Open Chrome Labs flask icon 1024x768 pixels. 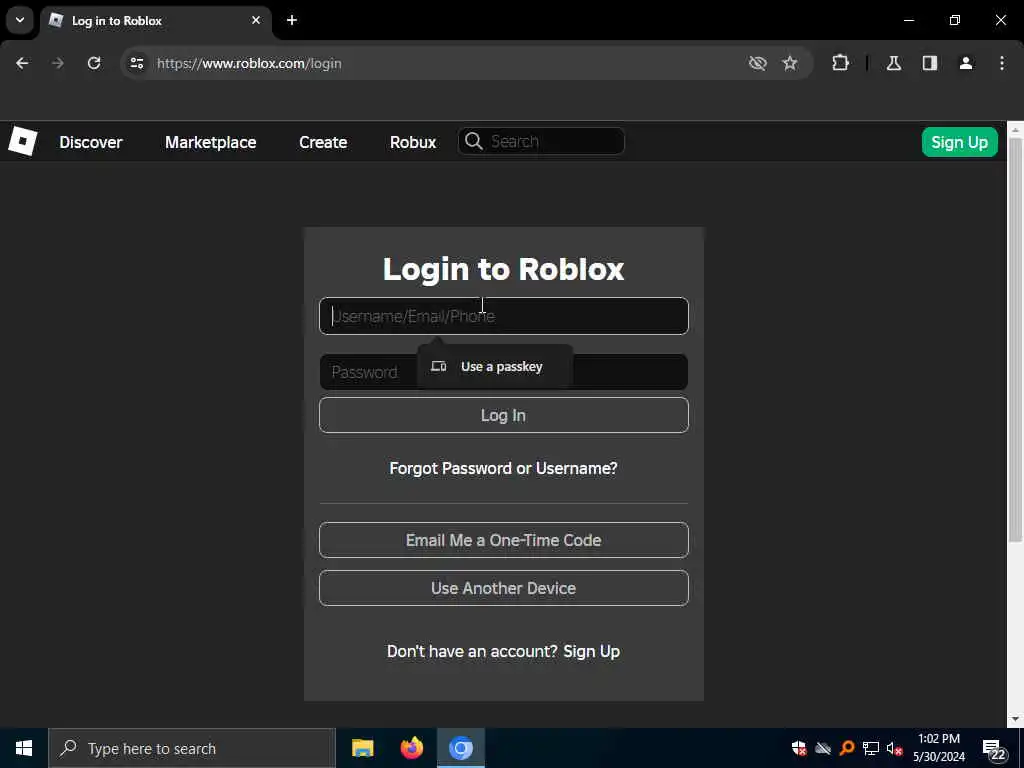click(894, 63)
